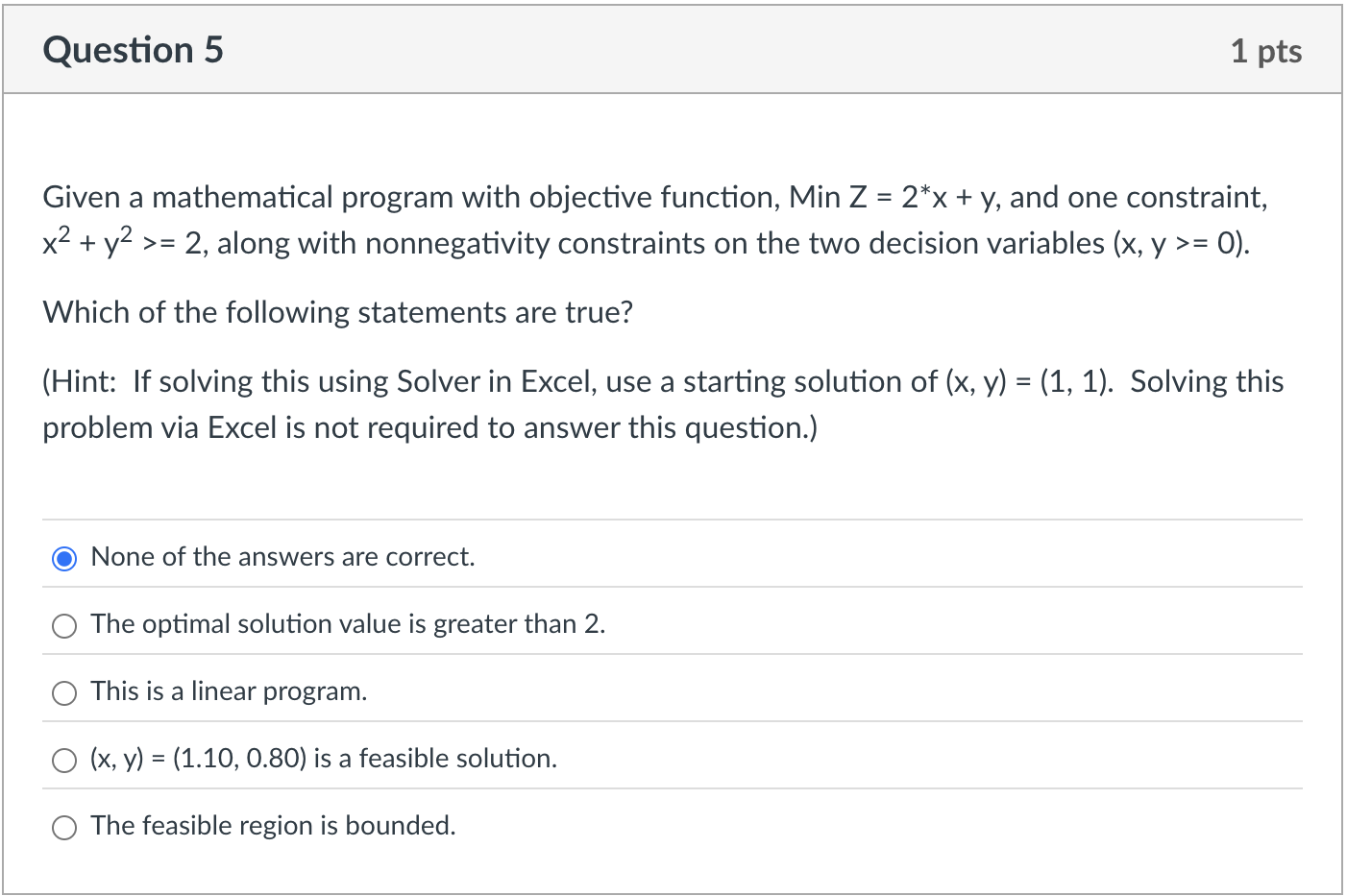1347x896 pixels.
Task: Pick the "This is a linear program" radio button
Action: pos(64,693)
